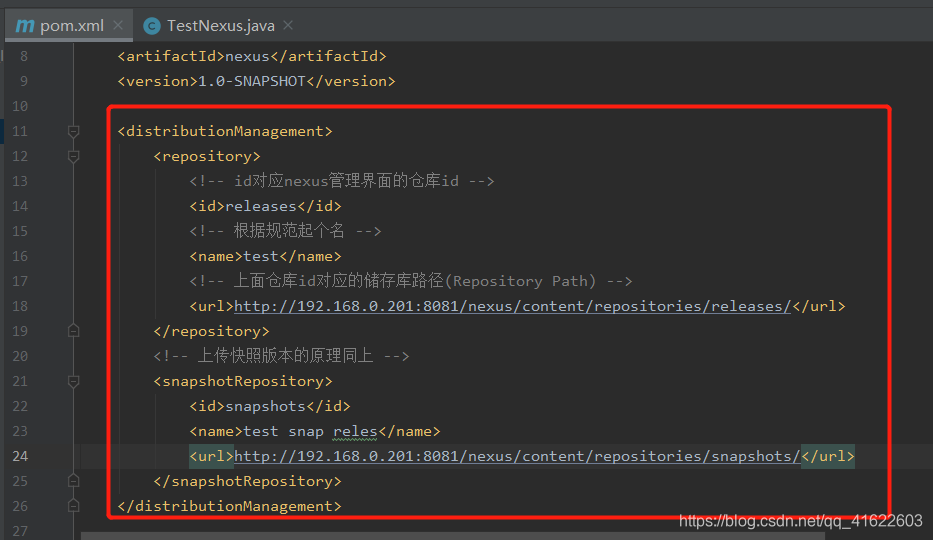Click the id releases line
The width and height of the screenshot is (933, 540).
(x=265, y=206)
